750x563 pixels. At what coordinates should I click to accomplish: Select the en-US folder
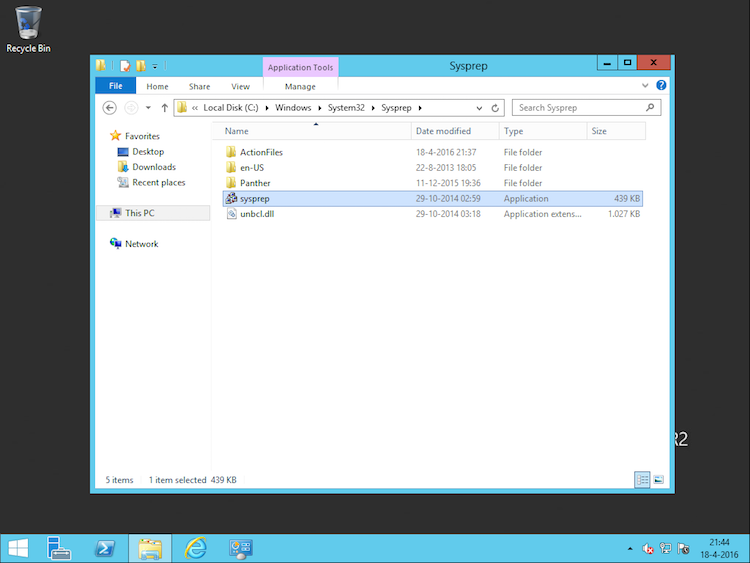pyautogui.click(x=433, y=167)
